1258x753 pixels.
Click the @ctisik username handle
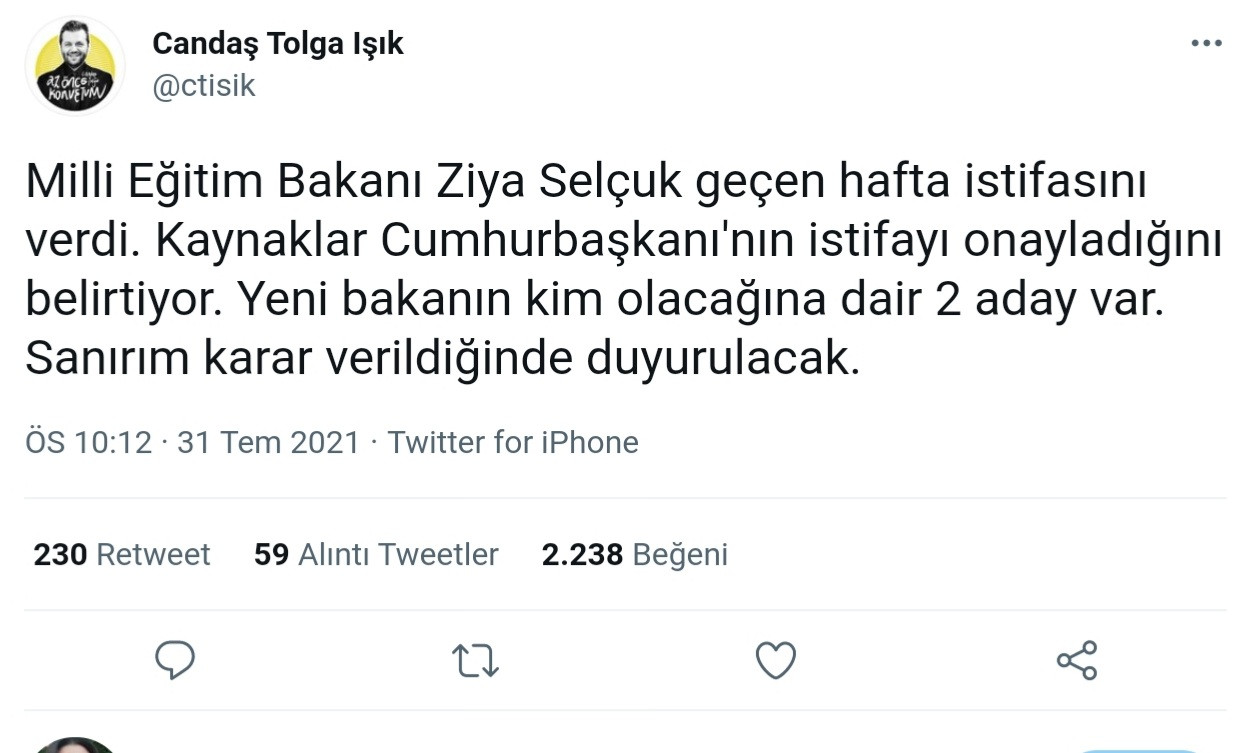point(204,86)
